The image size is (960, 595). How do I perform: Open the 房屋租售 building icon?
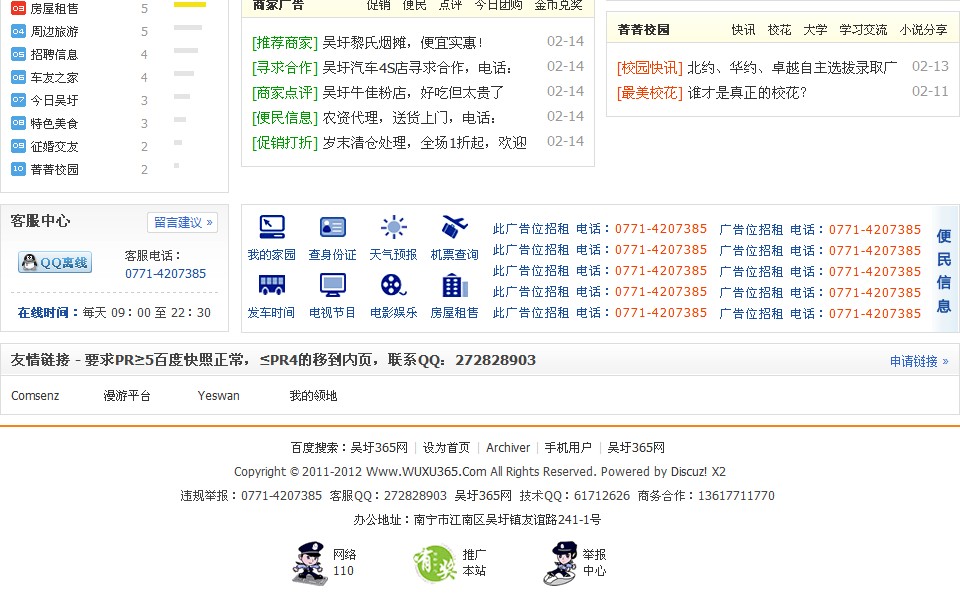(x=454, y=285)
